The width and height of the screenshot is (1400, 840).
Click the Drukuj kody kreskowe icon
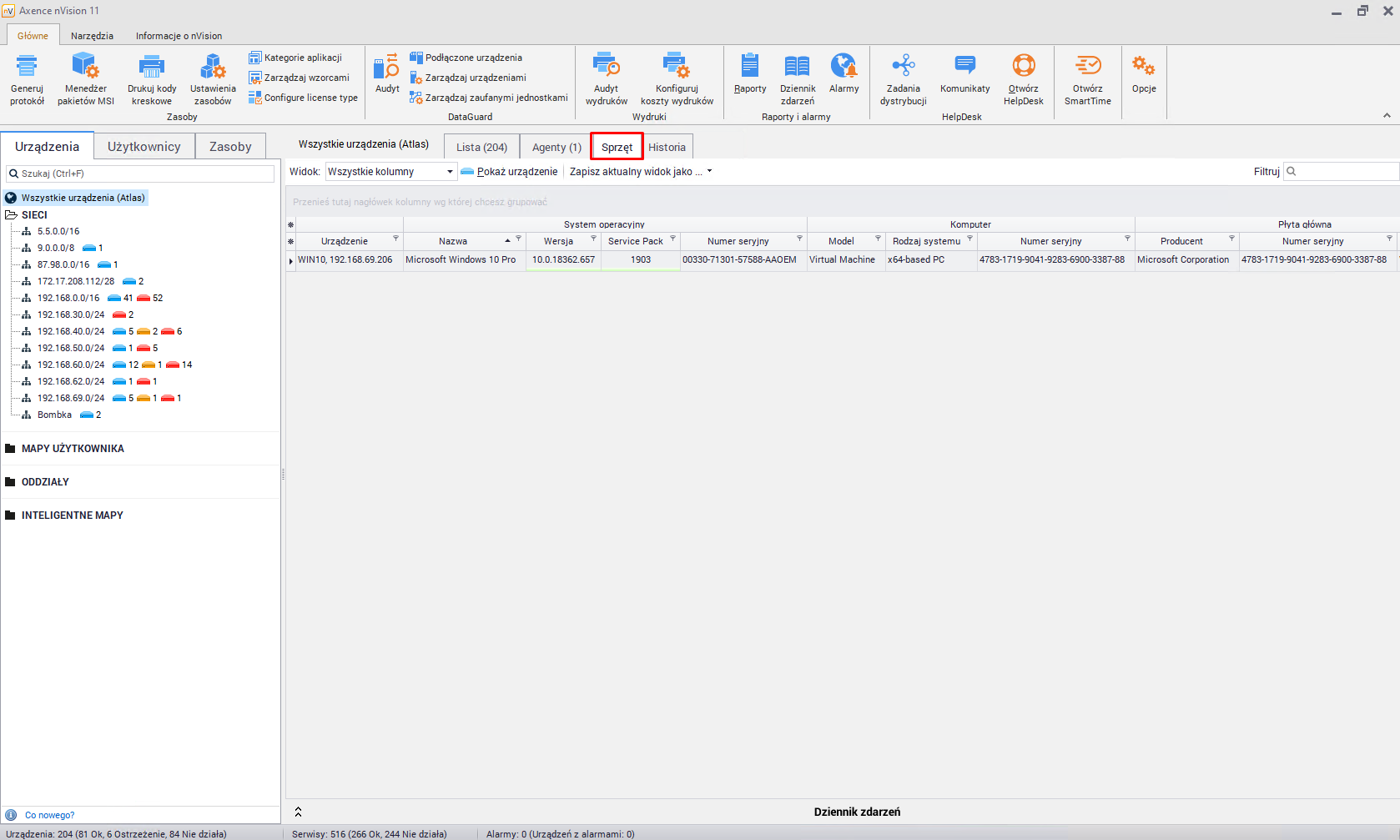tap(151, 78)
